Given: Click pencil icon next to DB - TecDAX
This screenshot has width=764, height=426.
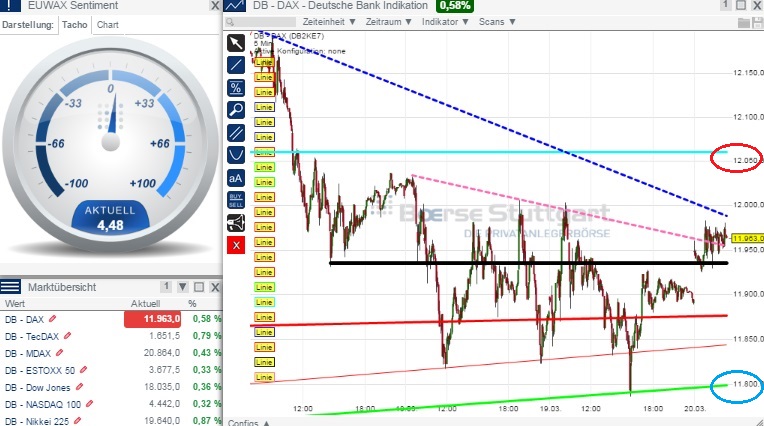Looking at the screenshot, I should [68, 336].
